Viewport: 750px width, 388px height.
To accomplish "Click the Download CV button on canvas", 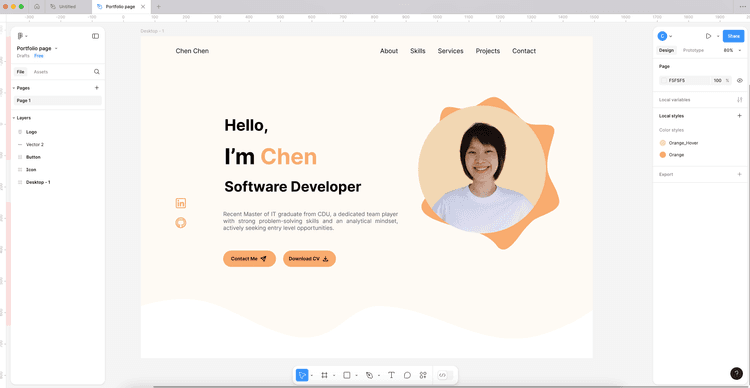I will point(309,259).
